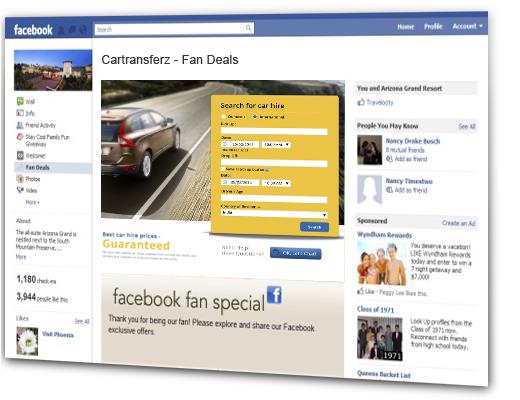Click the resort page profile photo
The height and width of the screenshot is (400, 520).
53,70
